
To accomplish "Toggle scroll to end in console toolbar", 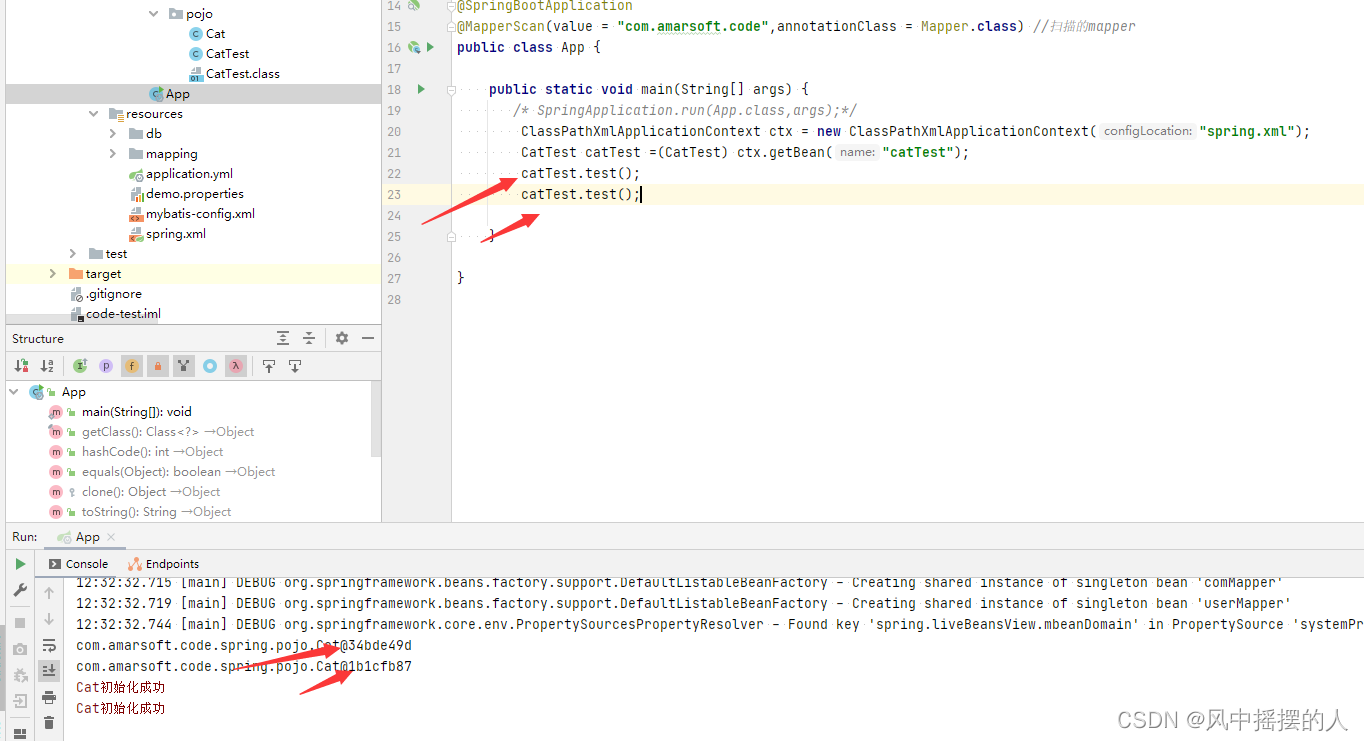I will (x=49, y=670).
